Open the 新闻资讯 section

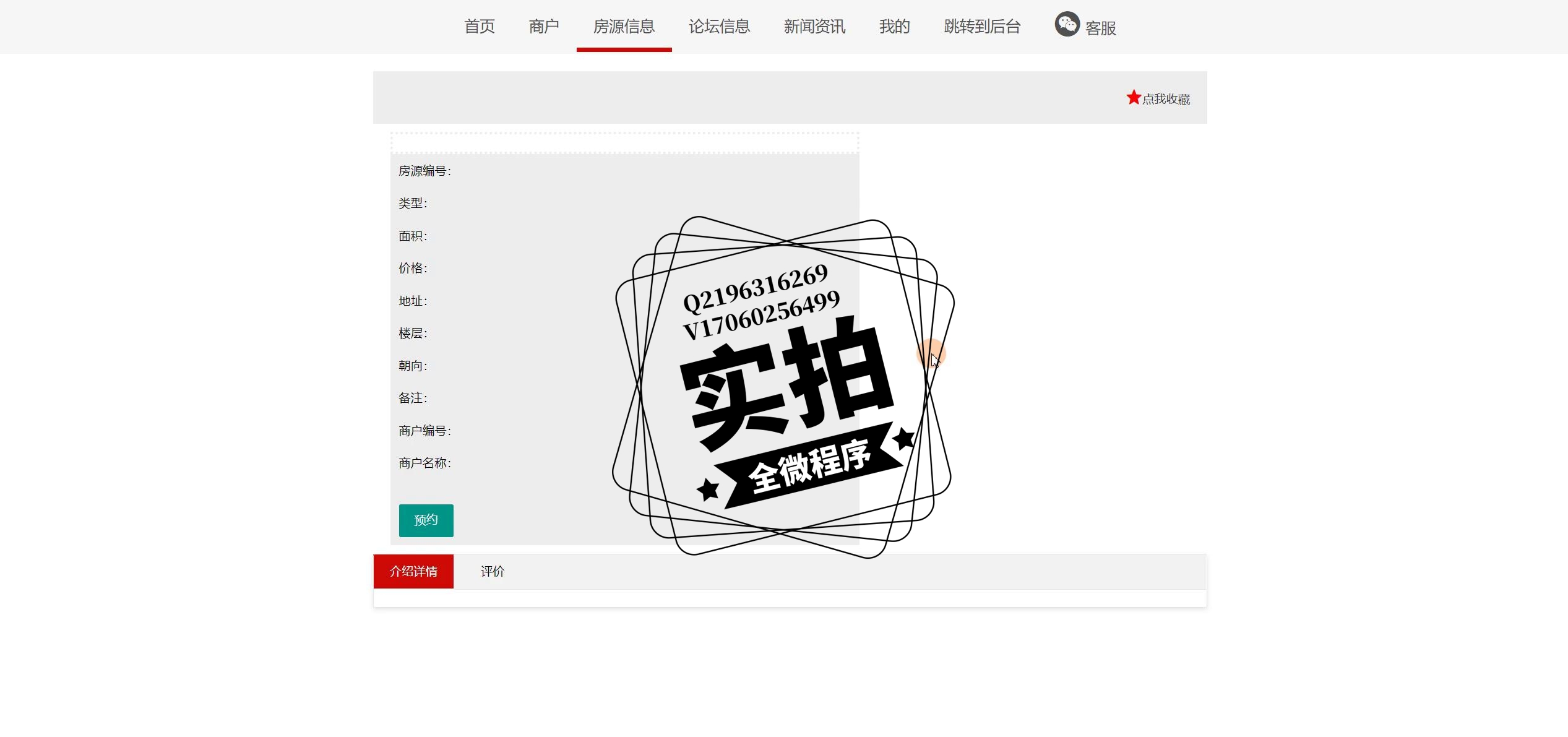point(814,27)
